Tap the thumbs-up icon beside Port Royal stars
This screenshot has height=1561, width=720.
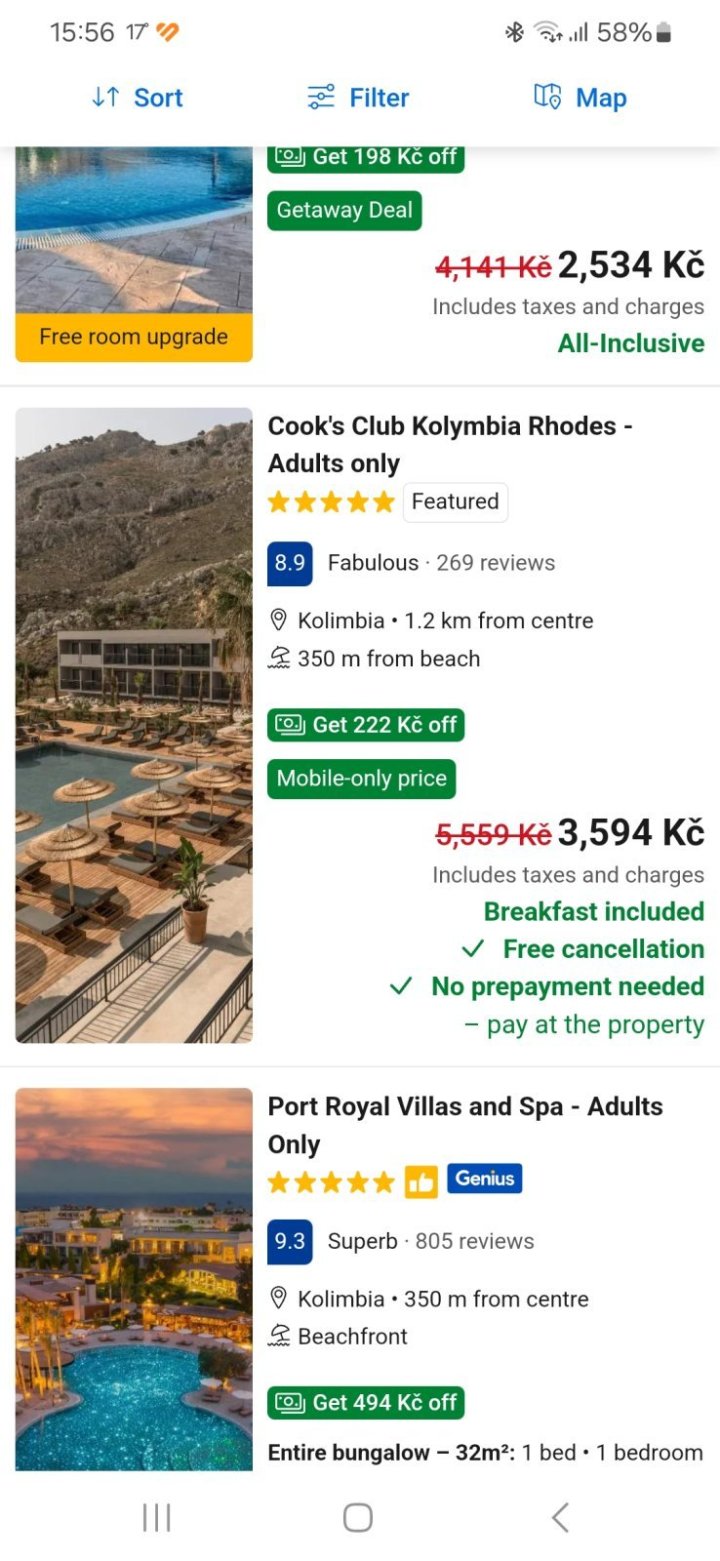tap(421, 1182)
